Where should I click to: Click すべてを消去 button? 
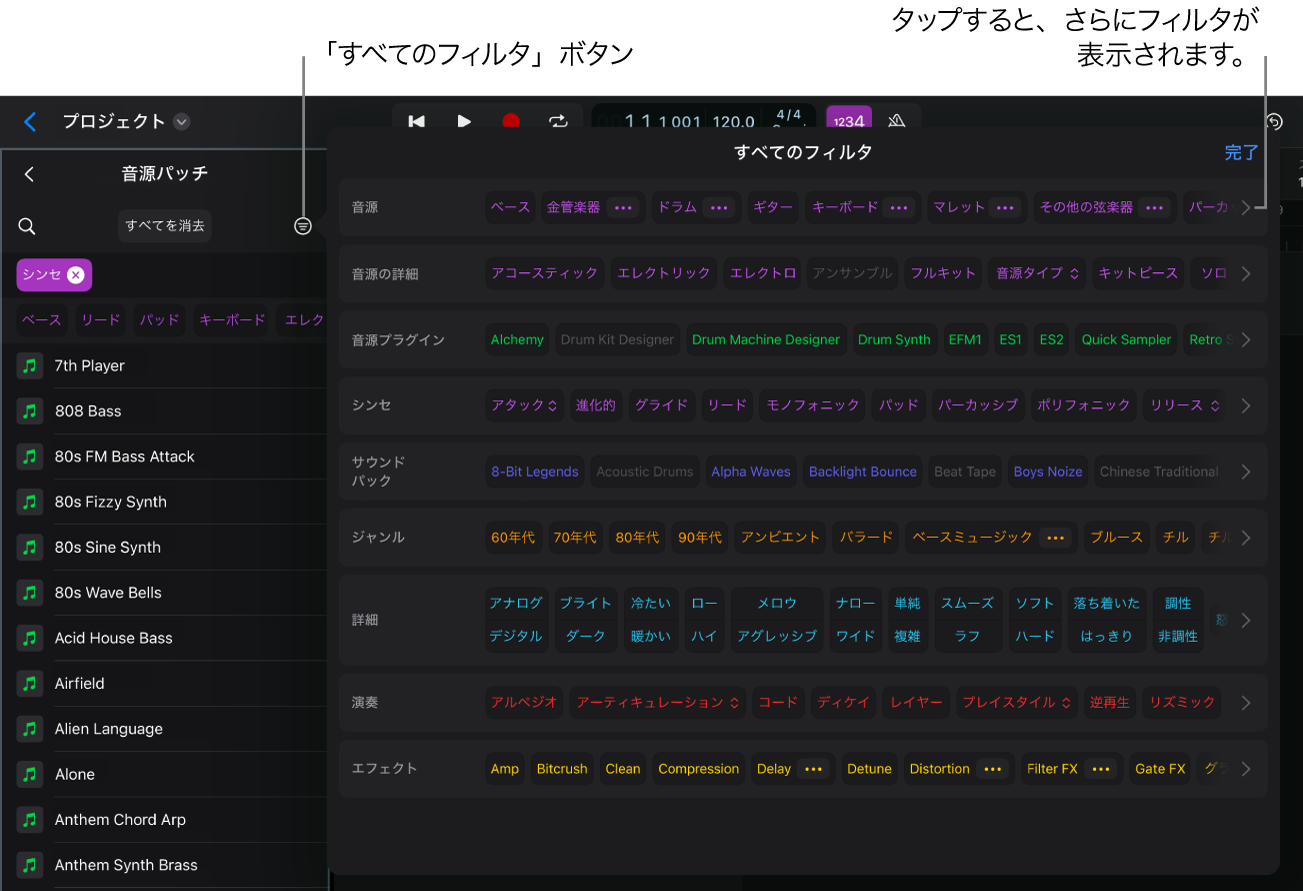pos(165,226)
